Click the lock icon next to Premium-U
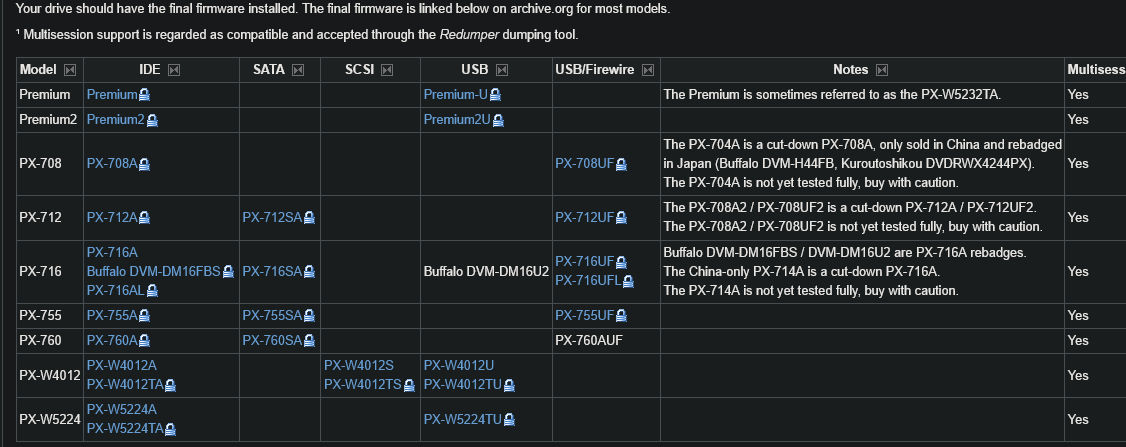Screen dimensions: 1126x447 [495, 95]
